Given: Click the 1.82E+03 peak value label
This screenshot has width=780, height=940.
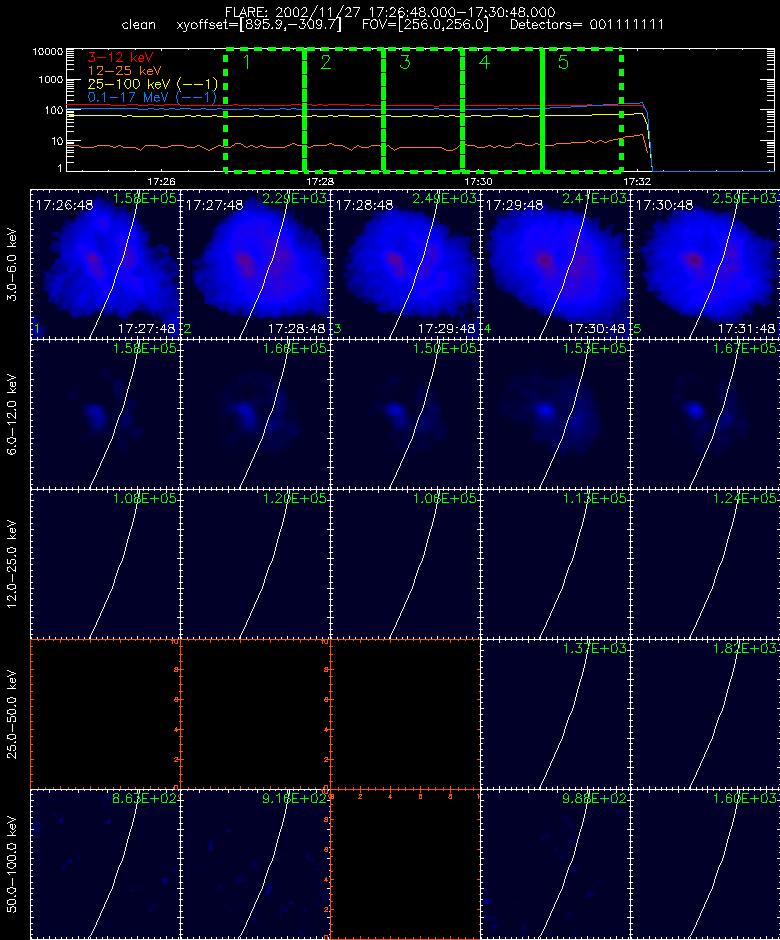Looking at the screenshot, I should (745, 649).
